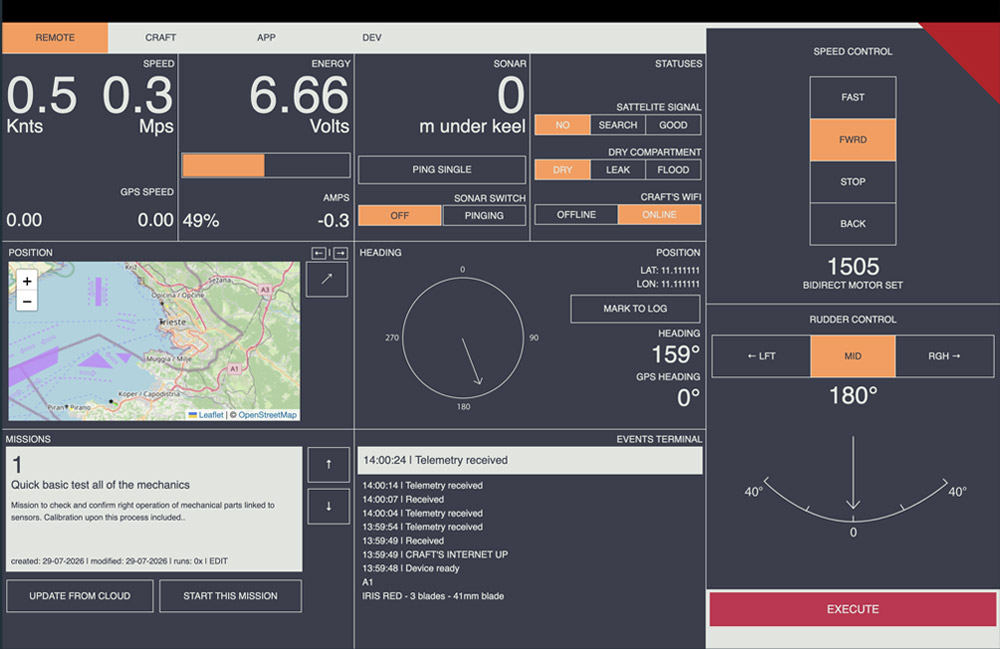Move to next mission with down arrow
This screenshot has height=649, width=1000.
[328, 506]
